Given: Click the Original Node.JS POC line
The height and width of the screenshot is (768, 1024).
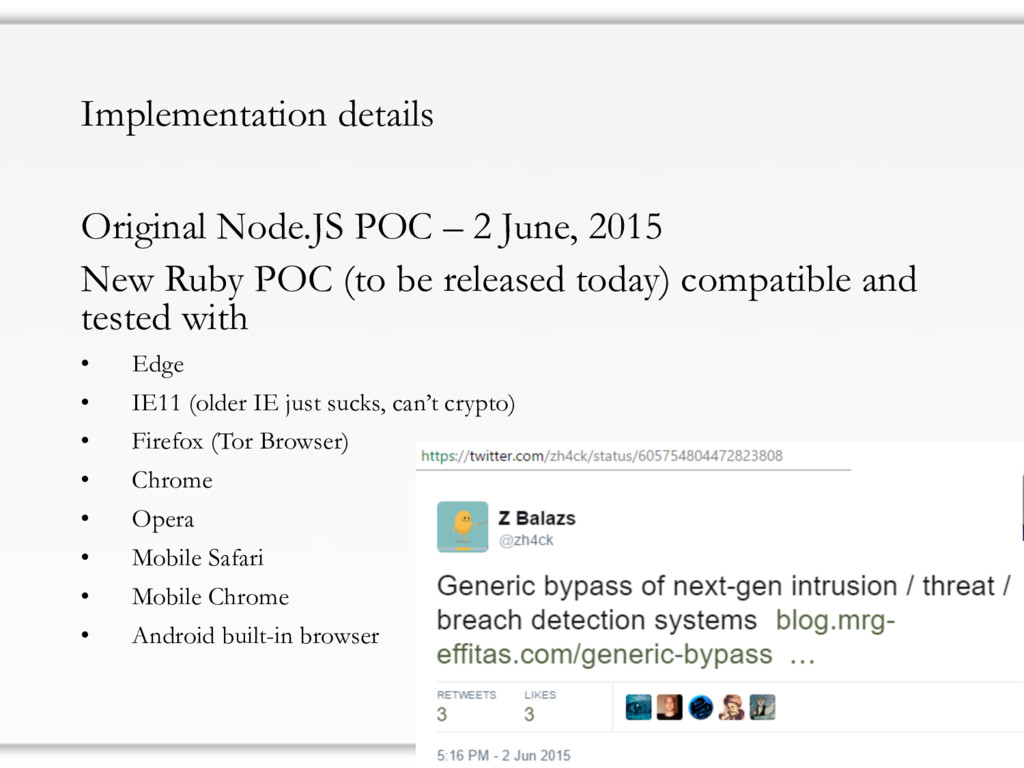Looking at the screenshot, I should tap(372, 228).
